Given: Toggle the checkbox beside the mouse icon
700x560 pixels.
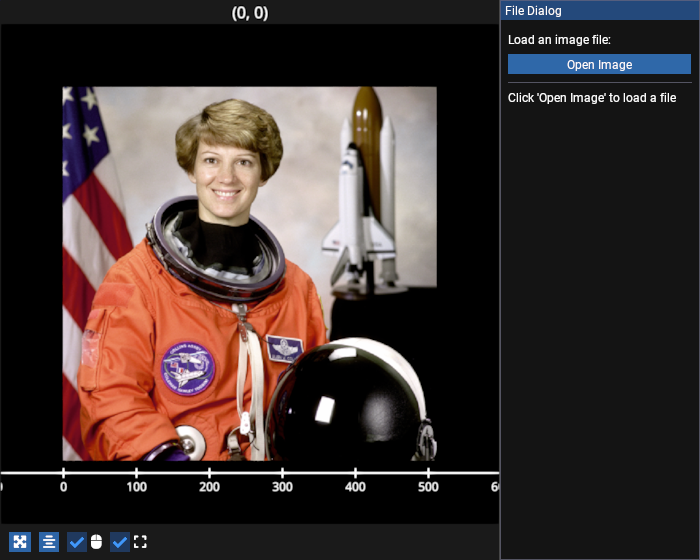Looking at the screenshot, I should 77,542.
